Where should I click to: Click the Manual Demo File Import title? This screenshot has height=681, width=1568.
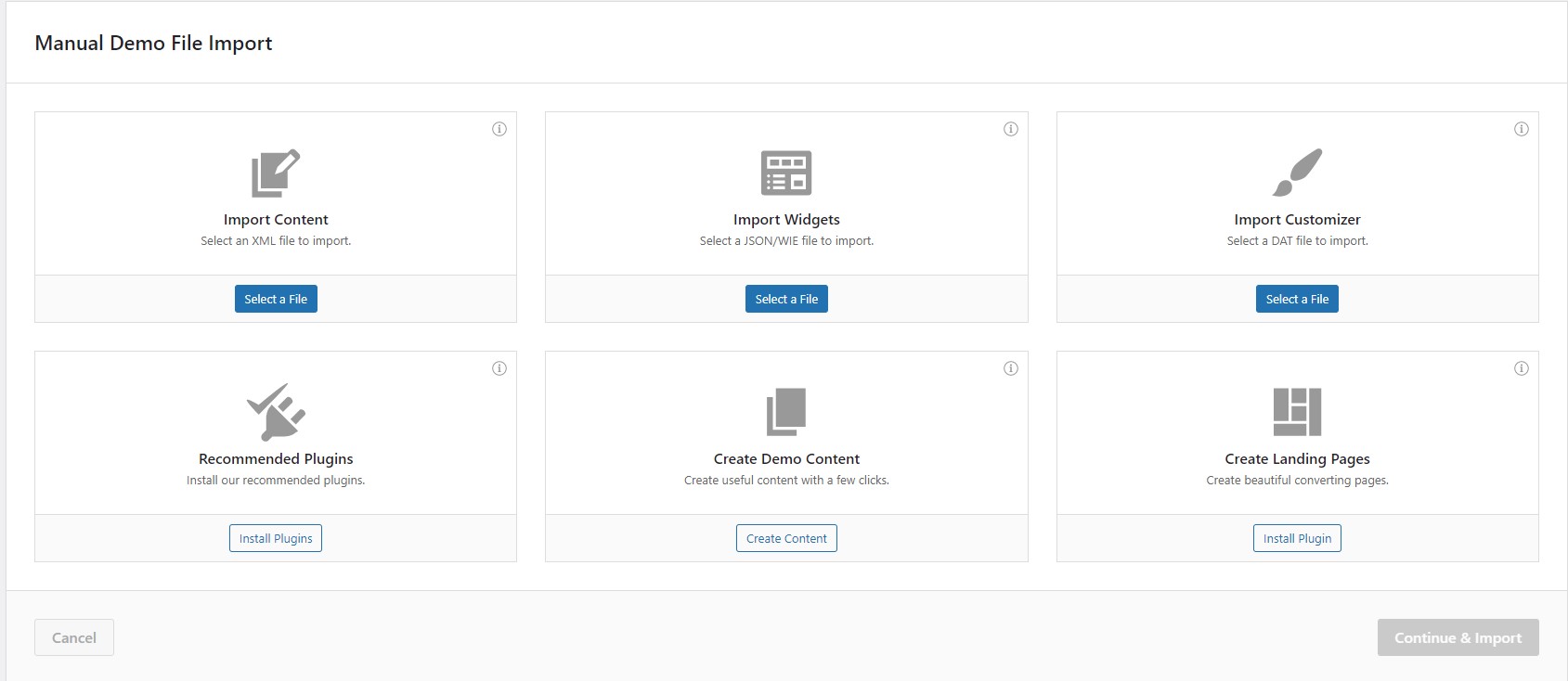(x=153, y=44)
